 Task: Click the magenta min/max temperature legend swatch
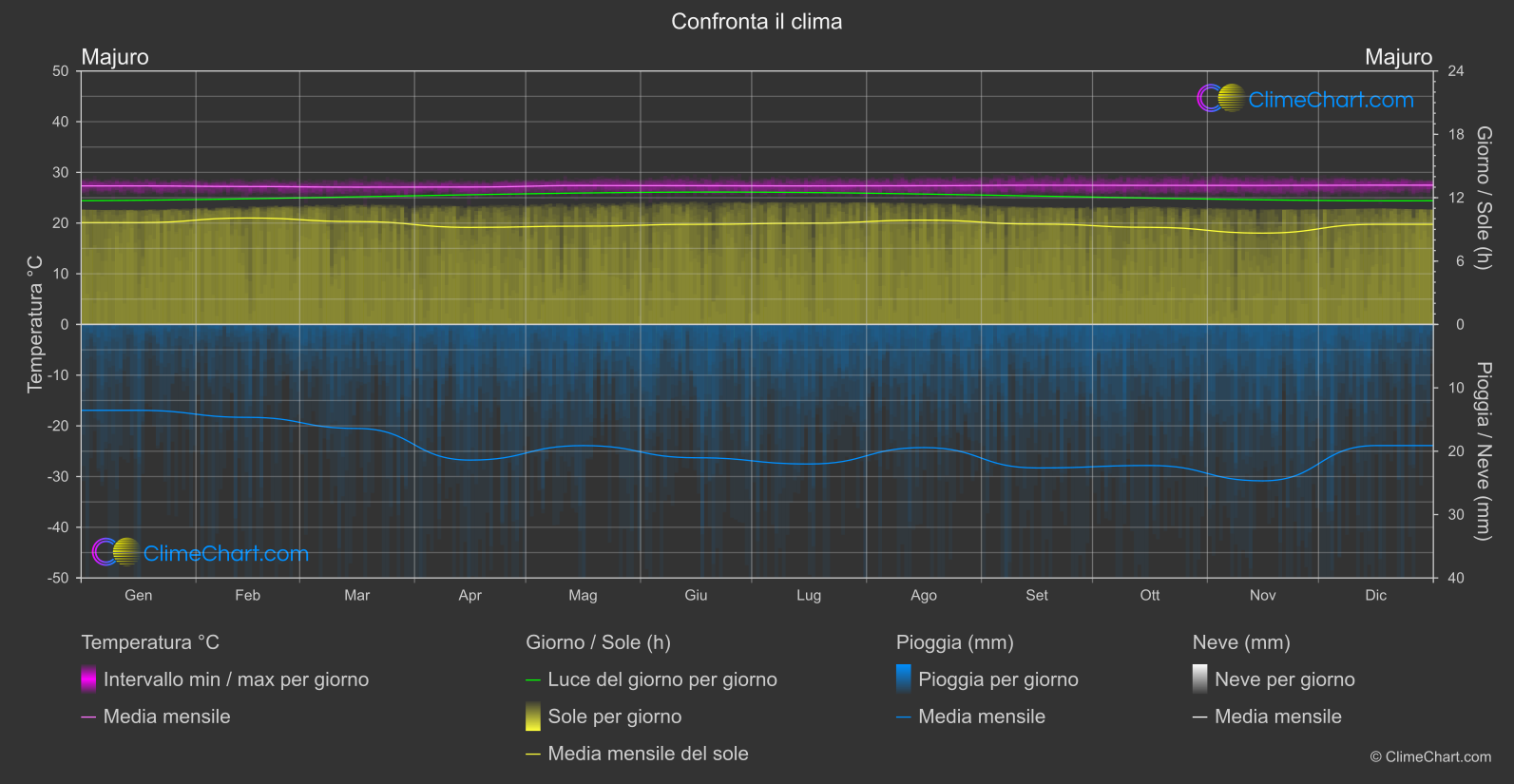point(88,679)
